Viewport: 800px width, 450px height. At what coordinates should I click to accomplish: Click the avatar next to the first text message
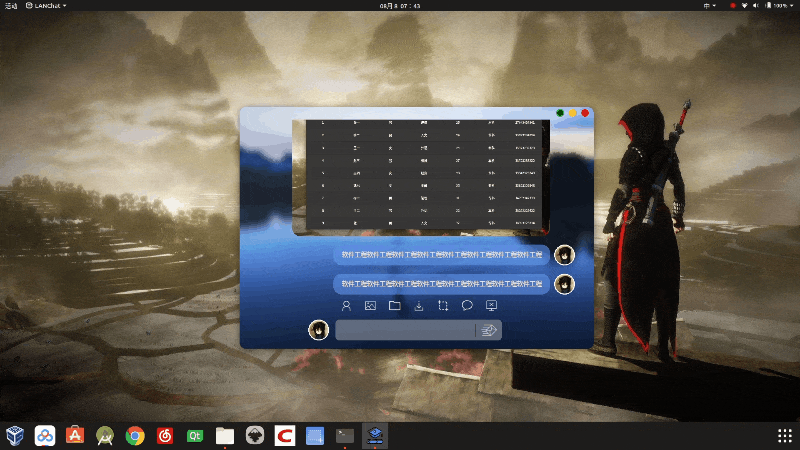564,255
